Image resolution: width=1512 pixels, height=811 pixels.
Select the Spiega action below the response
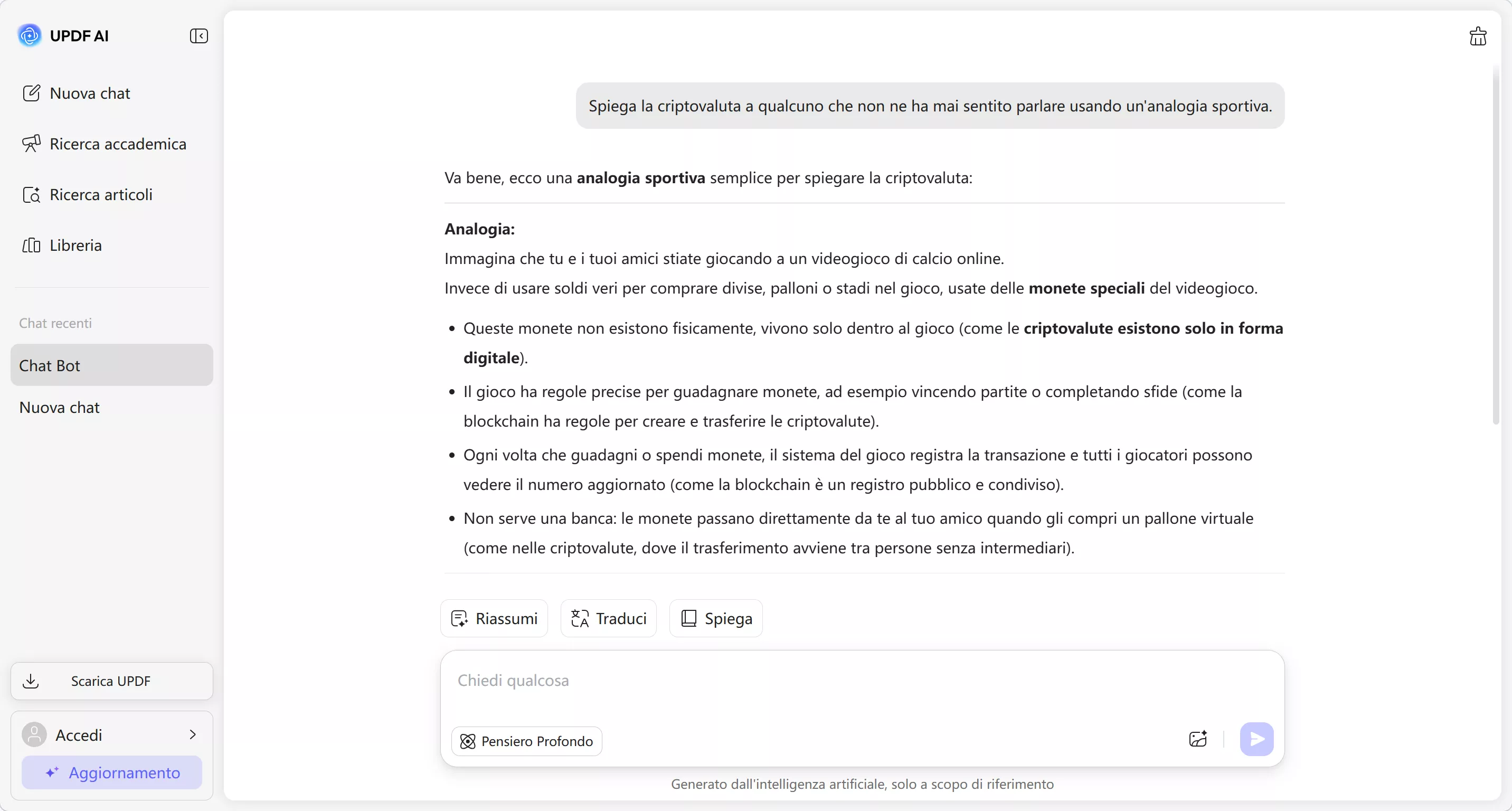pyautogui.click(x=716, y=618)
